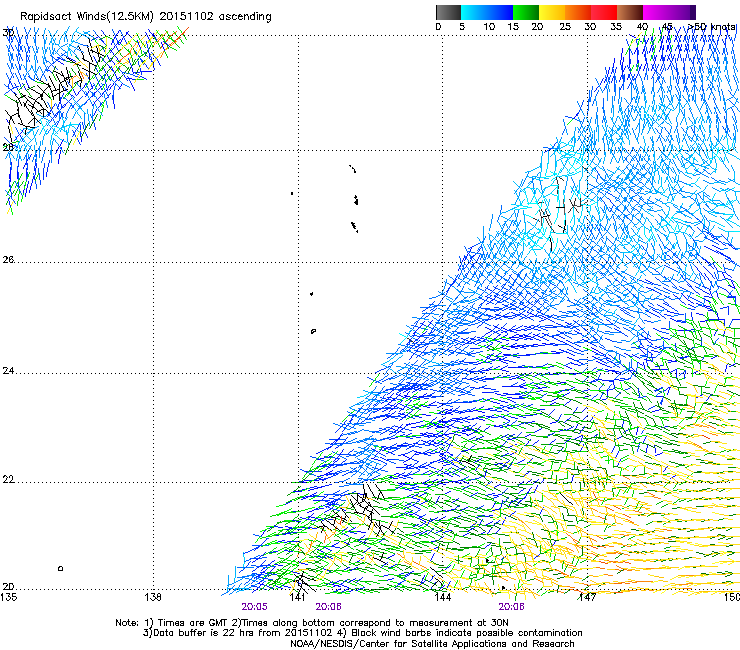Click the black contaminated barbs cluster below 22N
This screenshot has height=650, width=740.
click(x=359, y=509)
